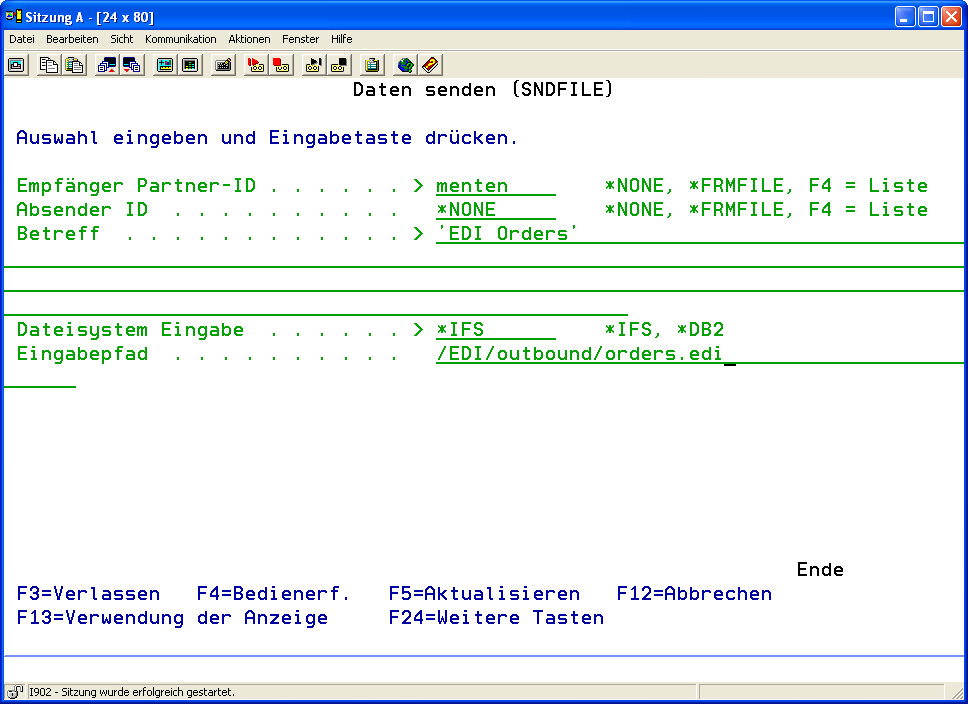Click F12=Abbrechen function key label
This screenshot has height=704, width=968.
pos(694,594)
